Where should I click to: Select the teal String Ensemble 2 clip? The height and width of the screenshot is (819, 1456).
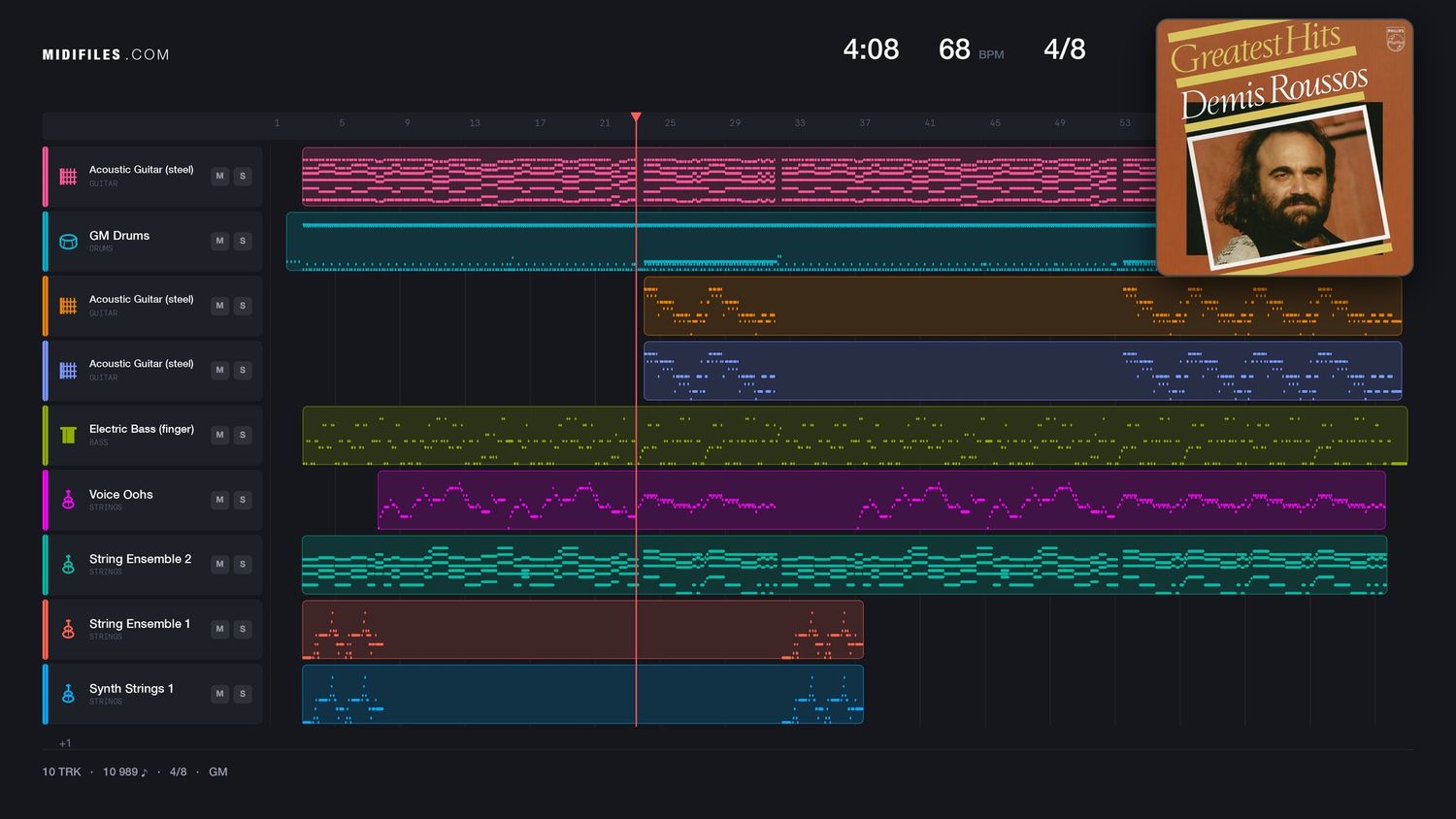[844, 564]
